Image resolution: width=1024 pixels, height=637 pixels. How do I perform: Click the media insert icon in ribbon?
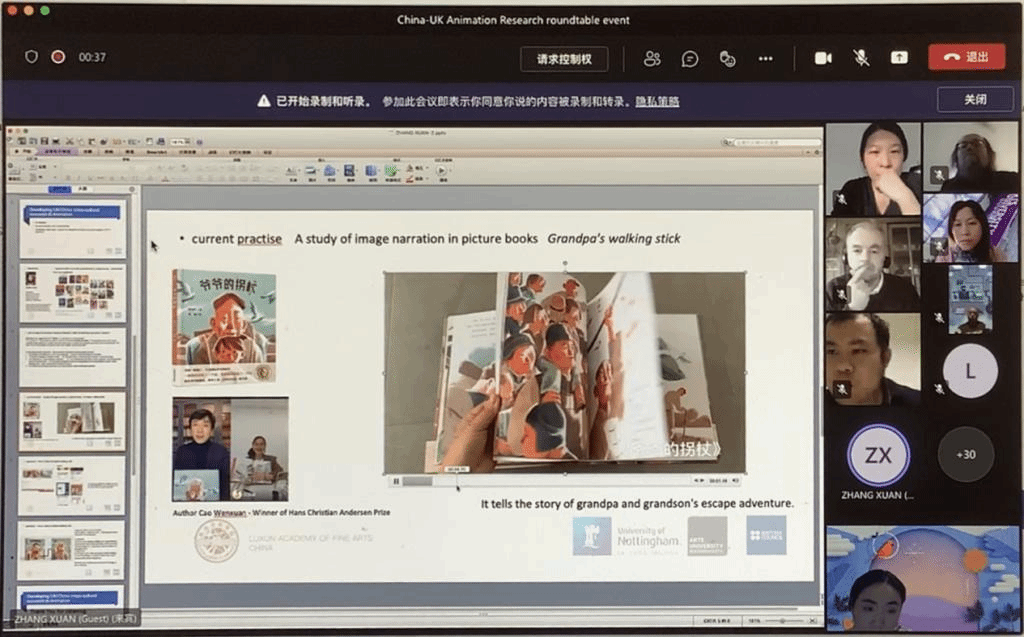pos(349,171)
